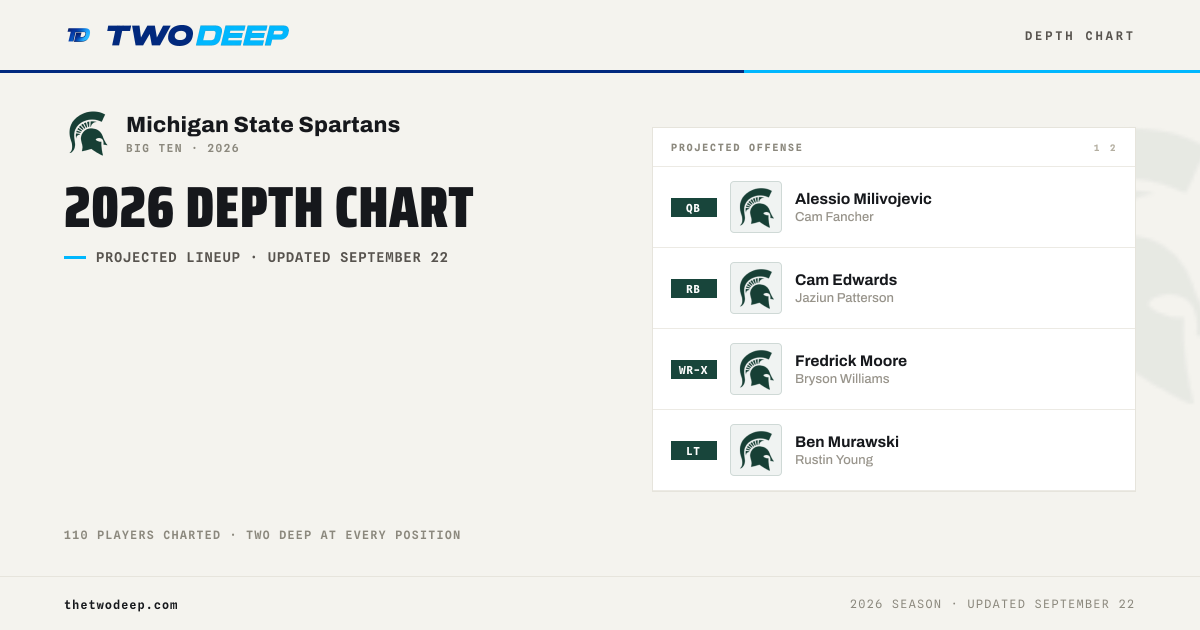Screen dimensions: 1200x630
Task: Visit the thetwodeep.com footer link
Action: (x=121, y=605)
